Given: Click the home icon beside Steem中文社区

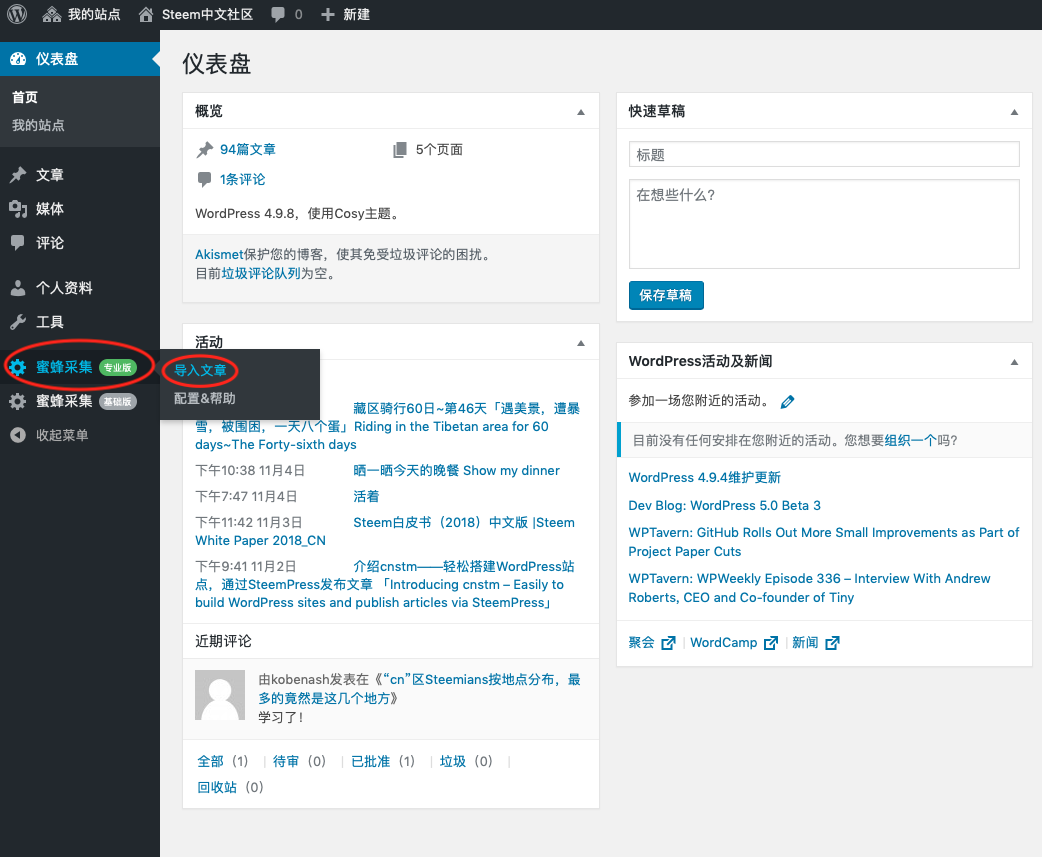Looking at the screenshot, I should click(x=146, y=14).
